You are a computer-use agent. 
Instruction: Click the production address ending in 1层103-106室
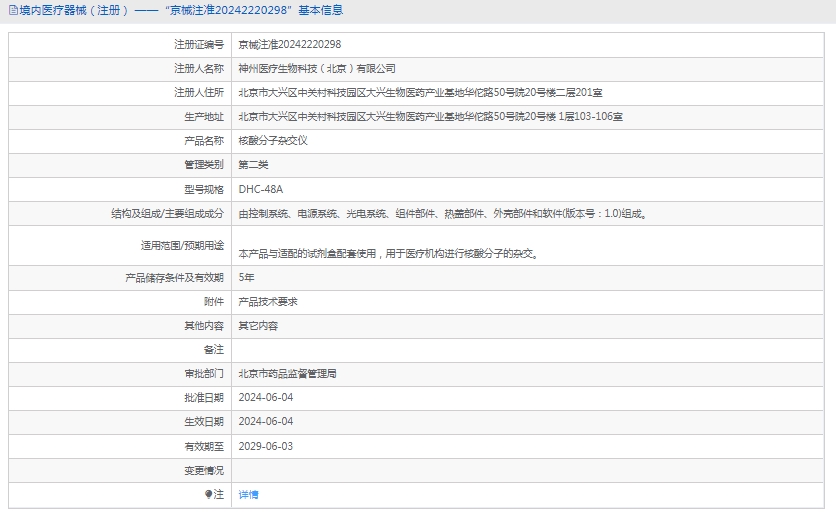pyautogui.click(x=430, y=117)
